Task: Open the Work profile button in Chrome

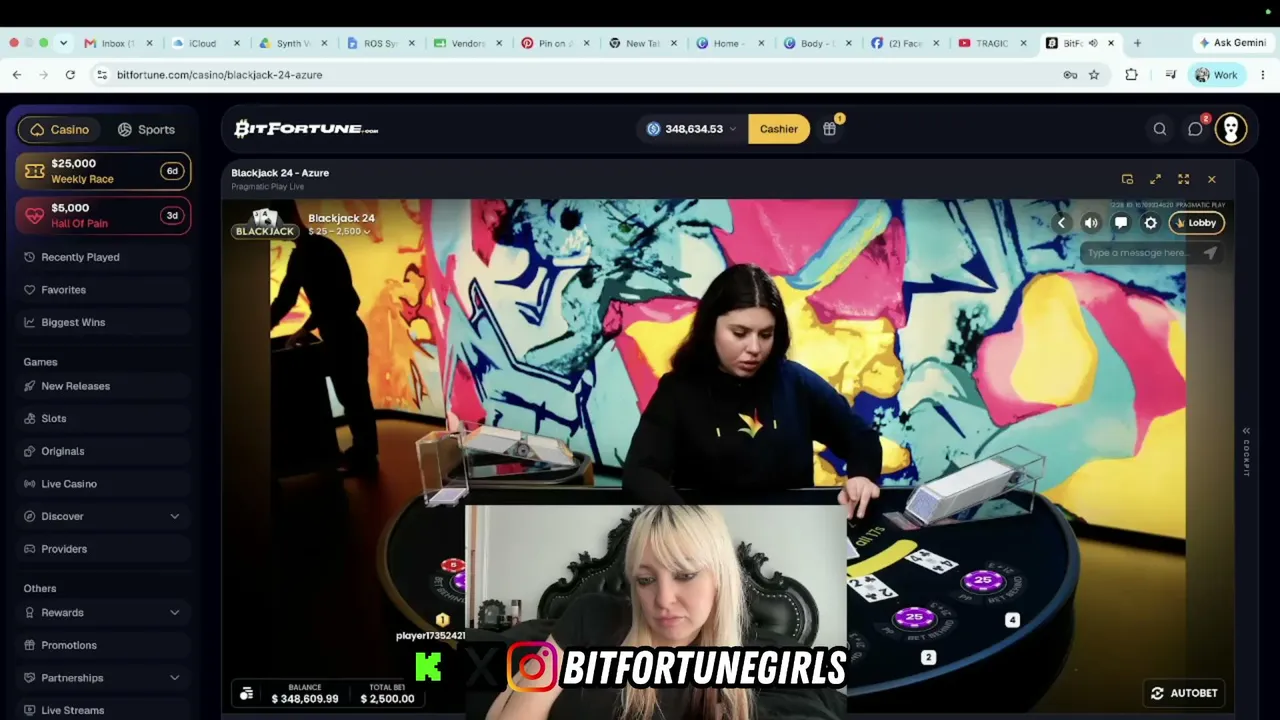Action: coord(1216,75)
